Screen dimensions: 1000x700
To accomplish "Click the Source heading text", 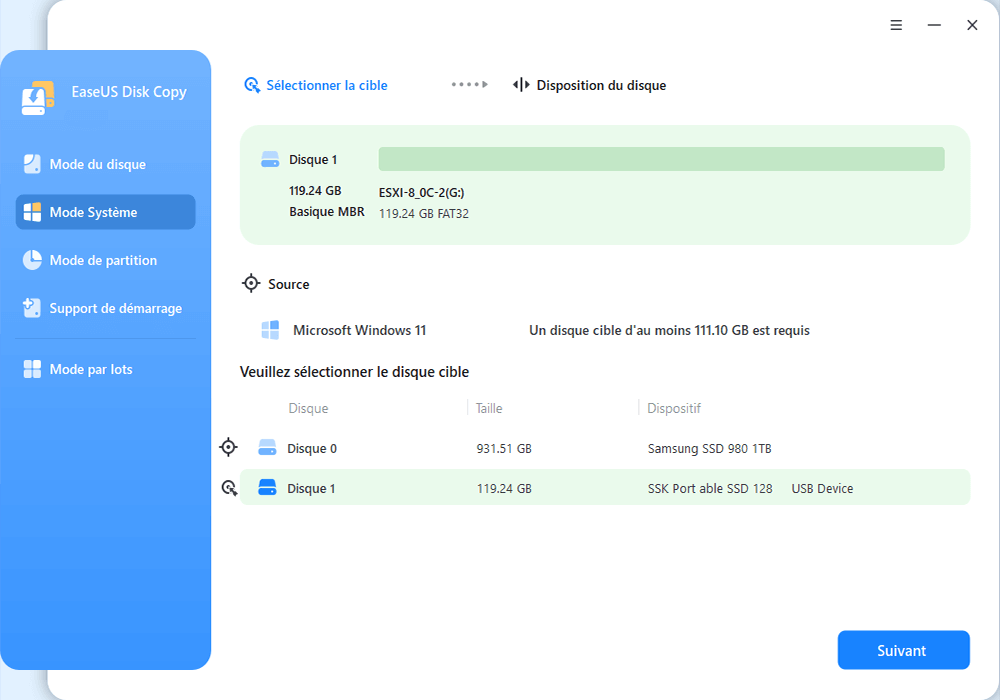I will (x=289, y=284).
